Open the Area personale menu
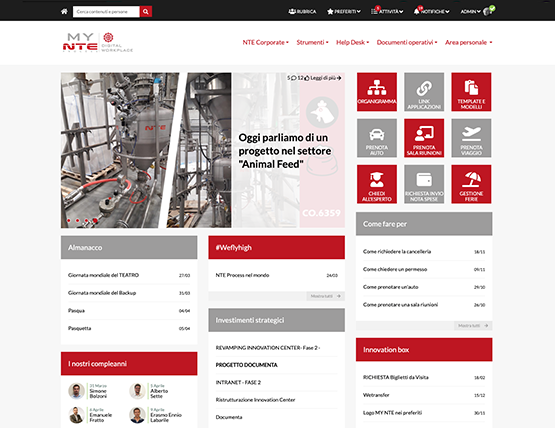 click(469, 42)
